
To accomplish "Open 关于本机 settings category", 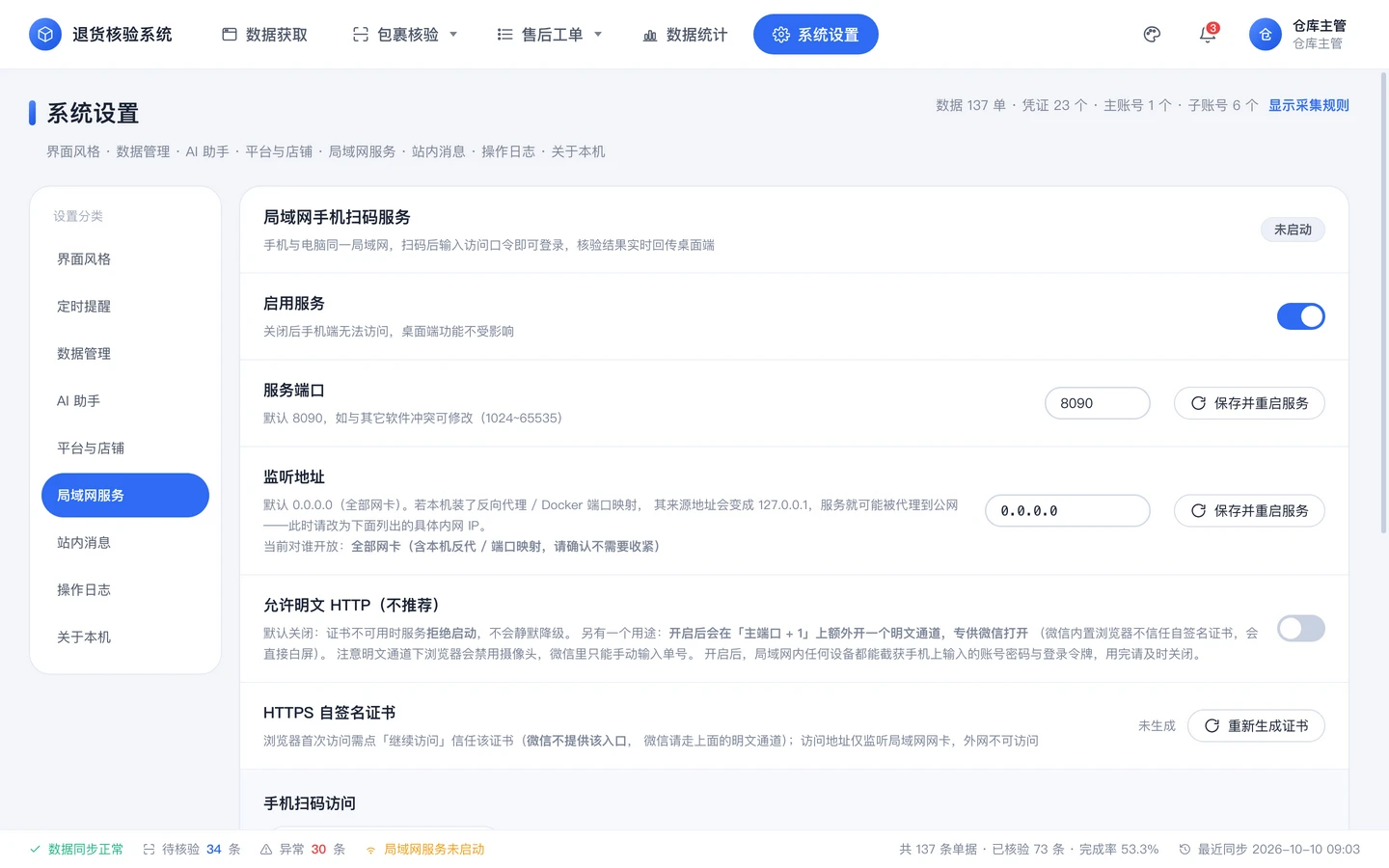I will click(x=125, y=637).
